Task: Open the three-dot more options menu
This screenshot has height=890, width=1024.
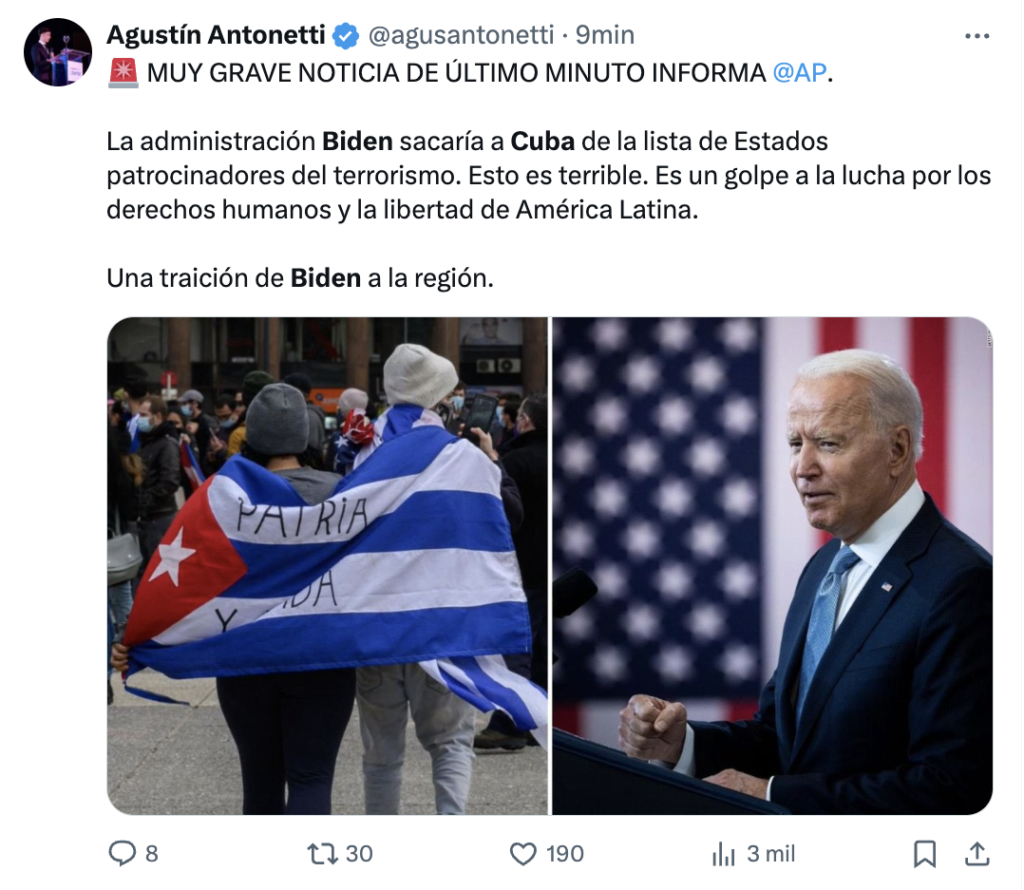Action: pyautogui.click(x=977, y=36)
